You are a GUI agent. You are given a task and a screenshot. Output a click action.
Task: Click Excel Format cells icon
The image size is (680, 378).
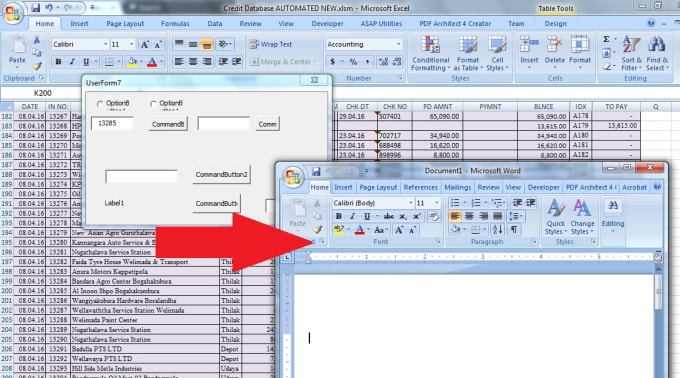(x=580, y=46)
